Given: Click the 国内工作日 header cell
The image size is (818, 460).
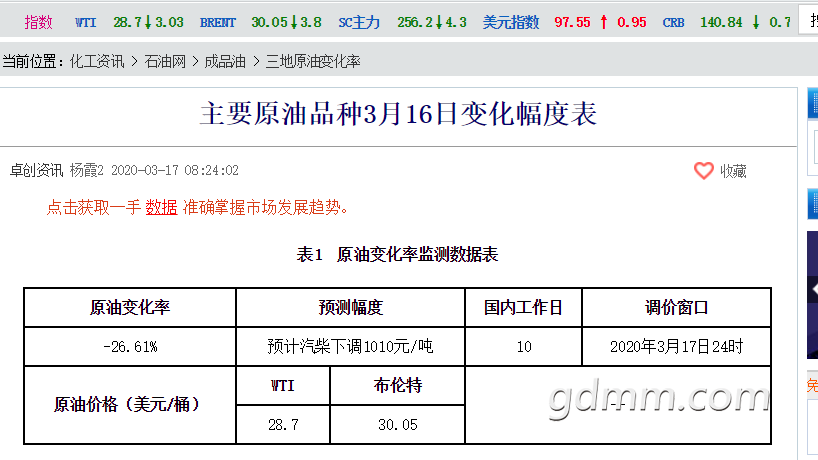Looking at the screenshot, I should pos(523,307).
